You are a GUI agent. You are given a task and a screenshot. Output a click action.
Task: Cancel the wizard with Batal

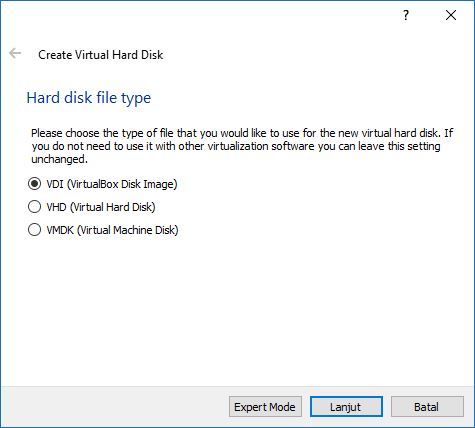point(427,407)
